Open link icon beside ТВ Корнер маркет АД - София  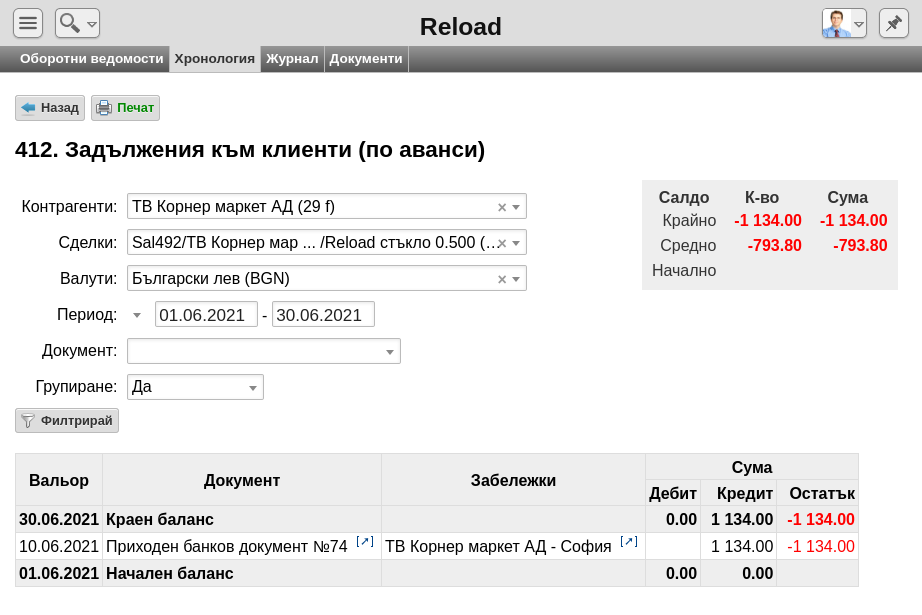pyautogui.click(x=629, y=542)
